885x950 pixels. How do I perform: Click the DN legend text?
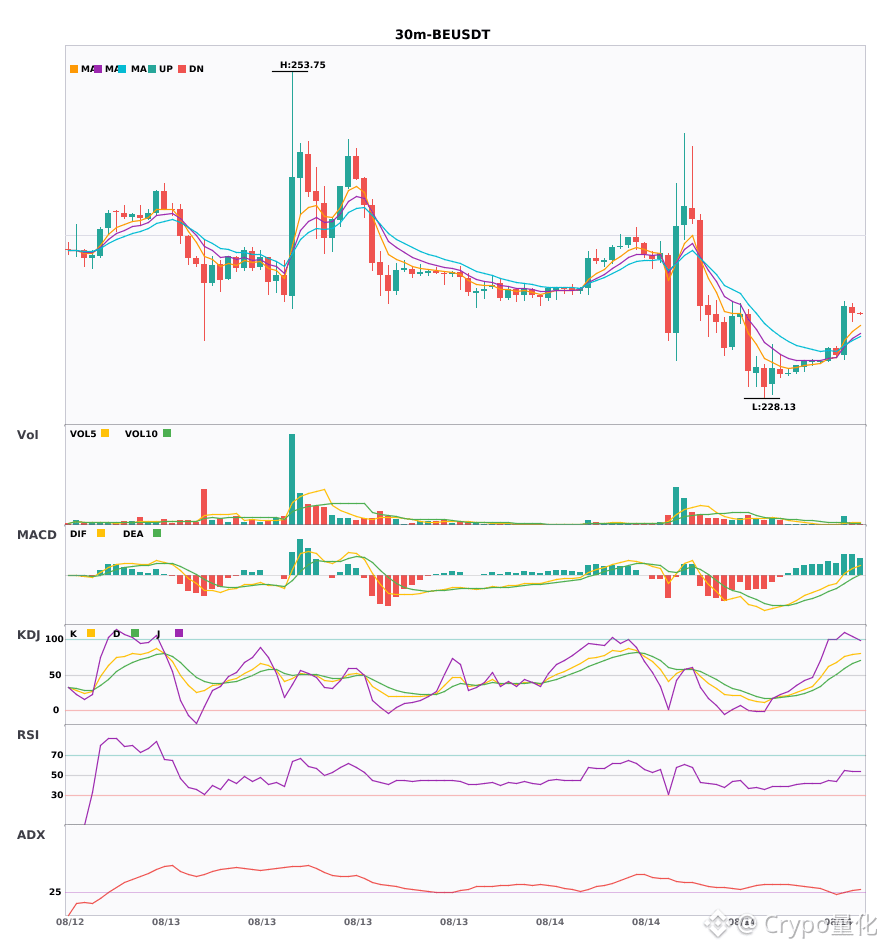pyautogui.click(x=196, y=69)
